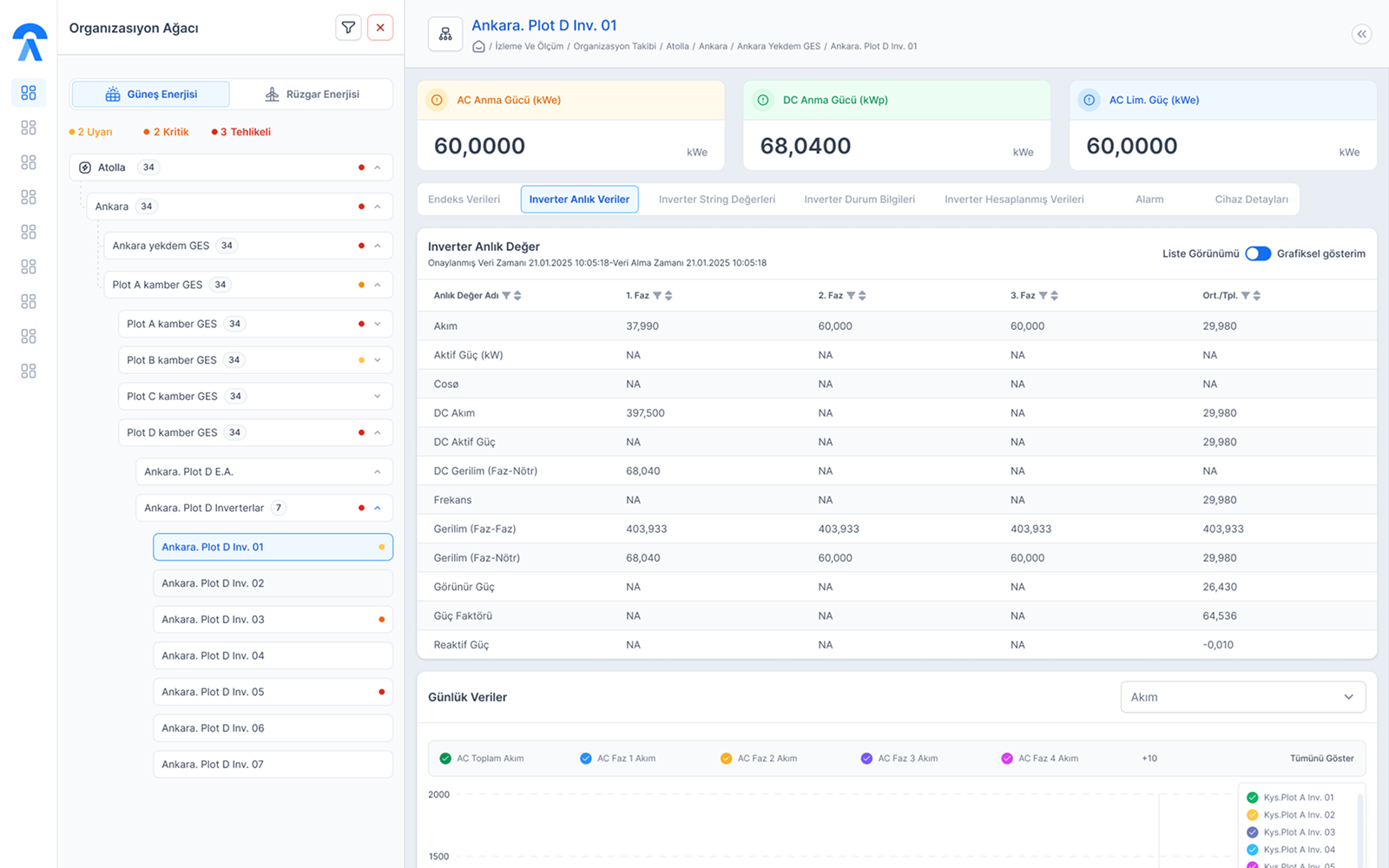Toggle AC Toplam Akım series checkbox
Viewport: 1389px width, 868px height.
(445, 759)
